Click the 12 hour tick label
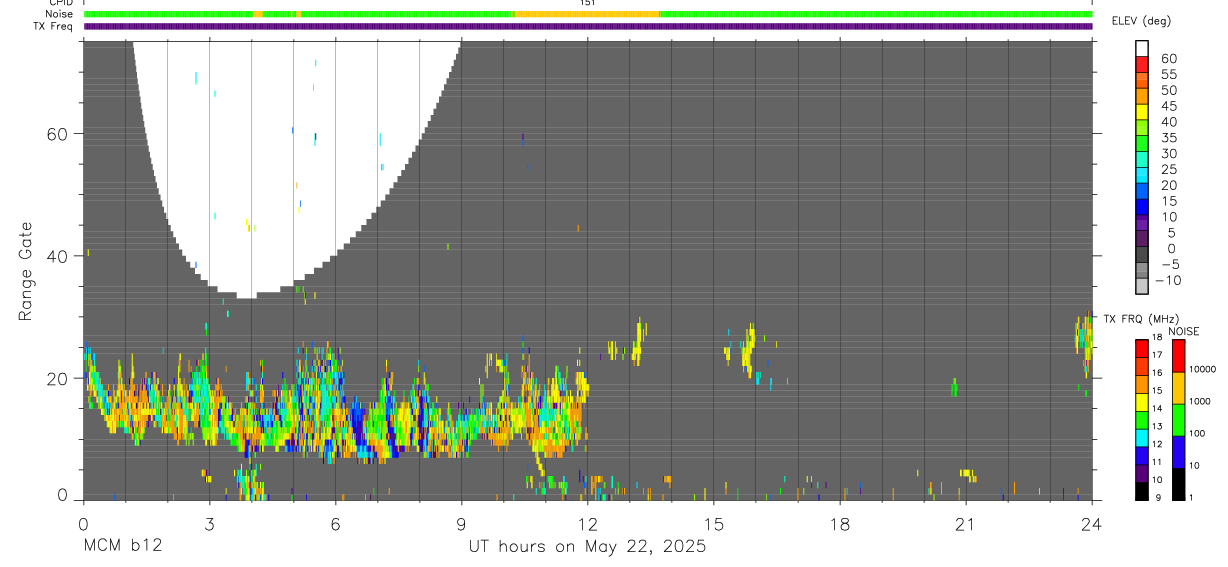Viewport: 1228px width, 567px height. [x=587, y=524]
